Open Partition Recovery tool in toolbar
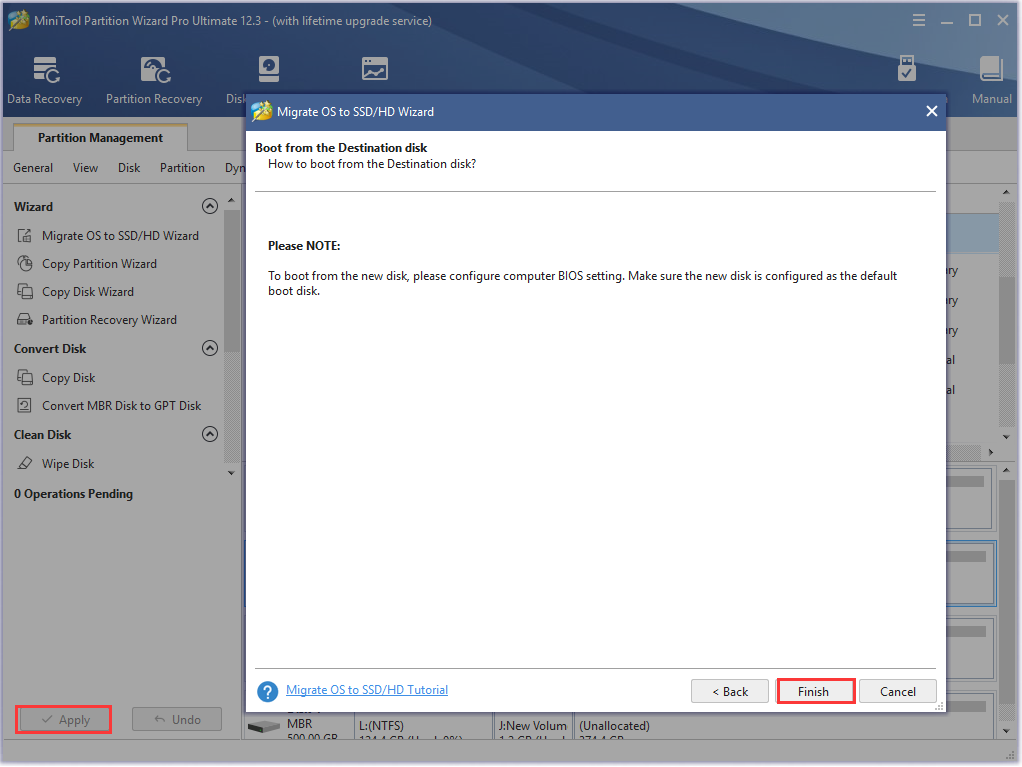Viewport: 1022px width, 767px height. 154,80
